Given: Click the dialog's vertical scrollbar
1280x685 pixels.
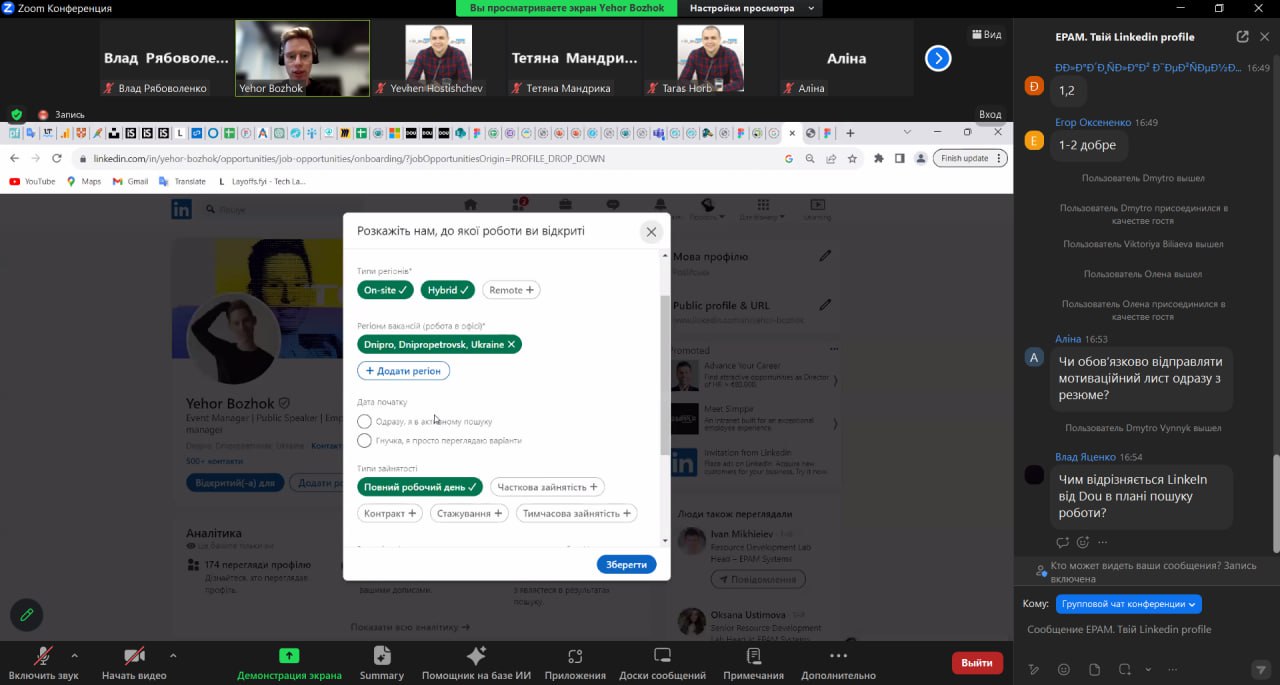Looking at the screenshot, I should click(664, 375).
